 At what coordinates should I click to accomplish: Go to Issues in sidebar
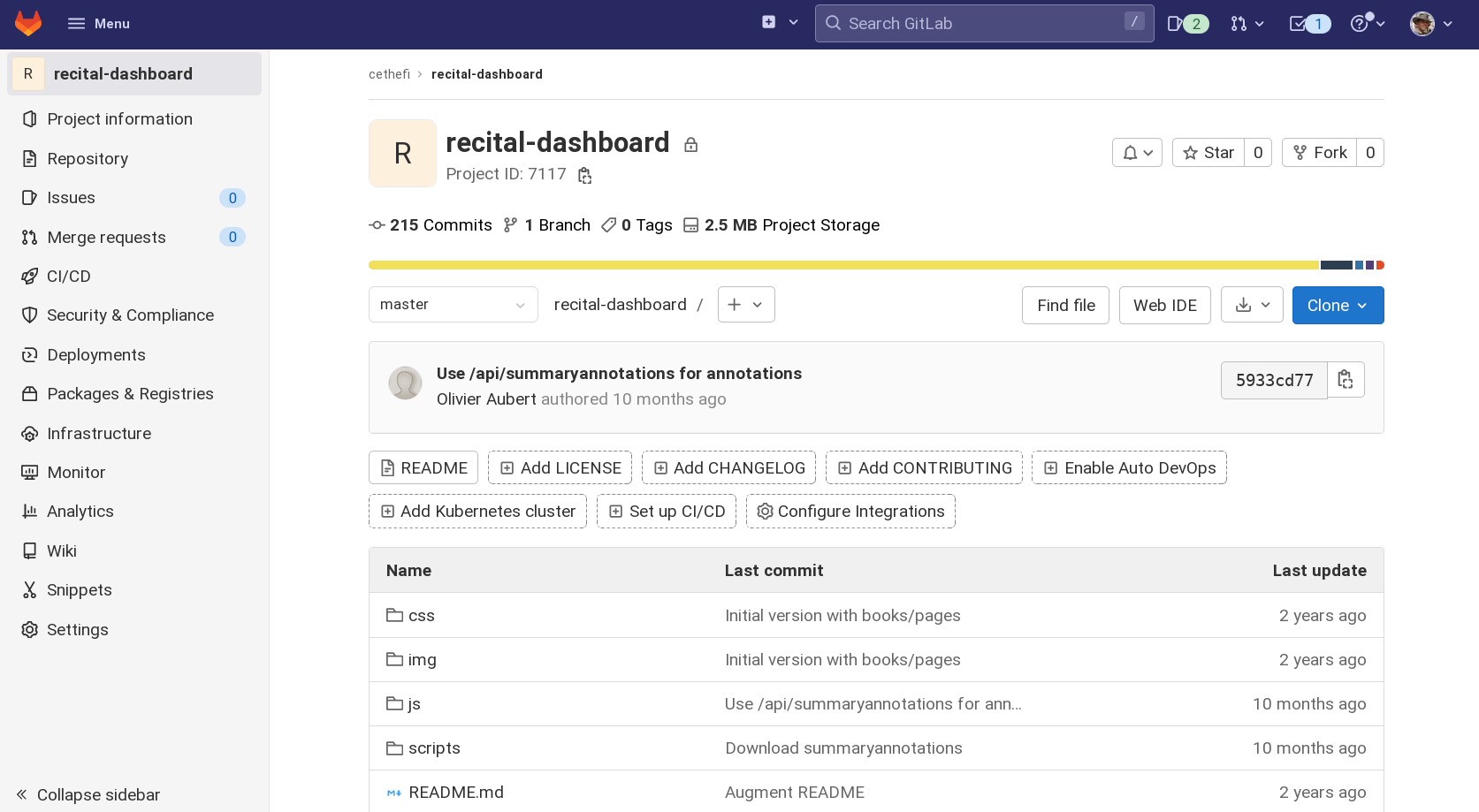pyautogui.click(x=134, y=198)
